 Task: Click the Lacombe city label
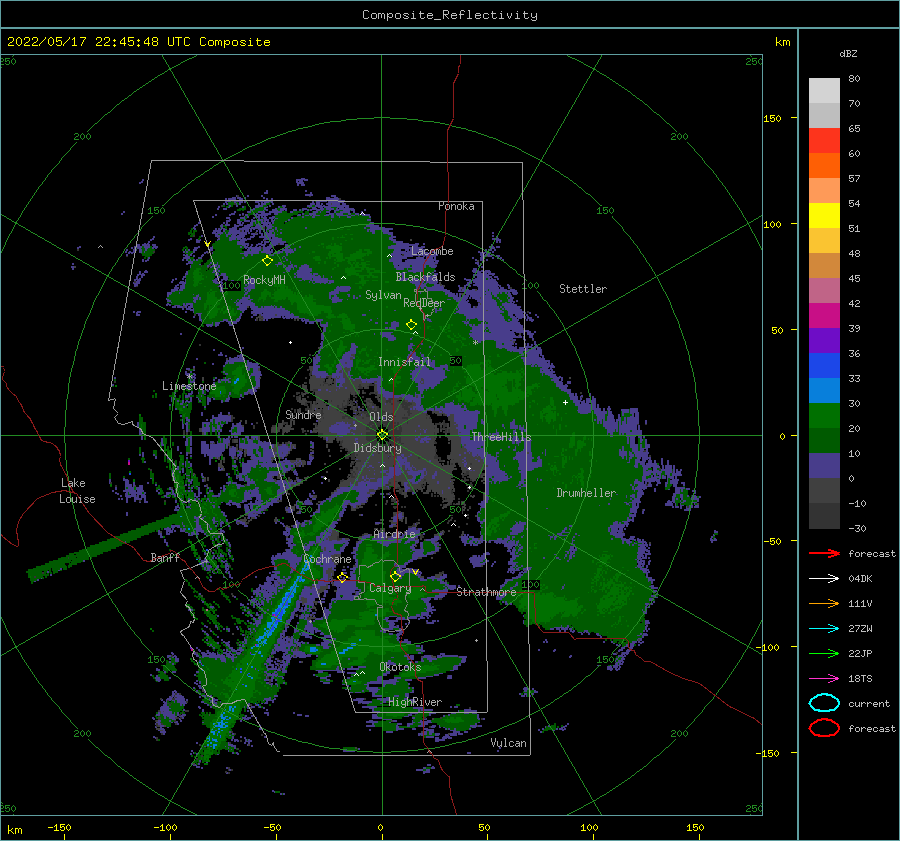(432, 251)
